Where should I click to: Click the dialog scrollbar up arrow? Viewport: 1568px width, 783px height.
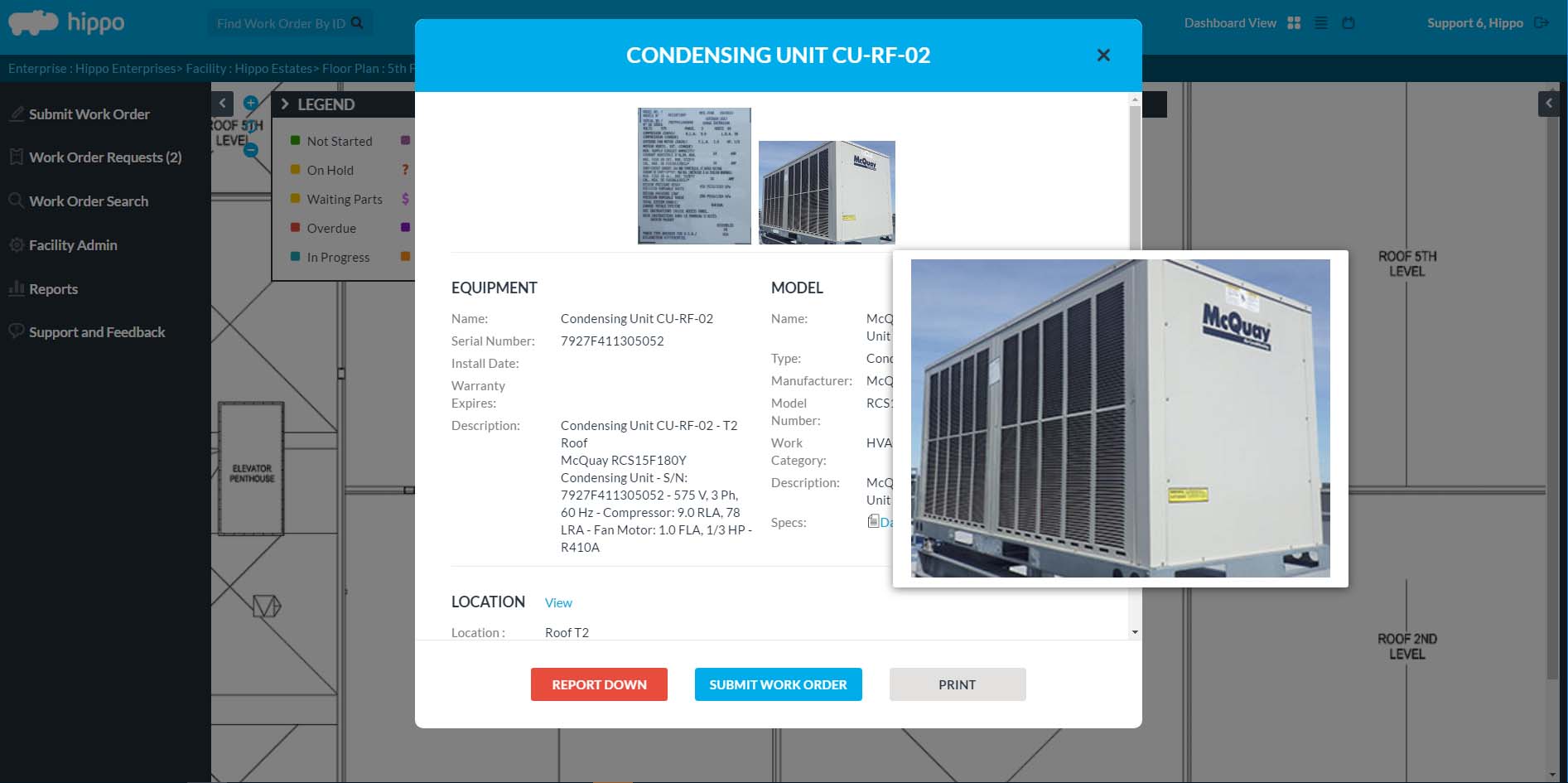pyautogui.click(x=1135, y=99)
